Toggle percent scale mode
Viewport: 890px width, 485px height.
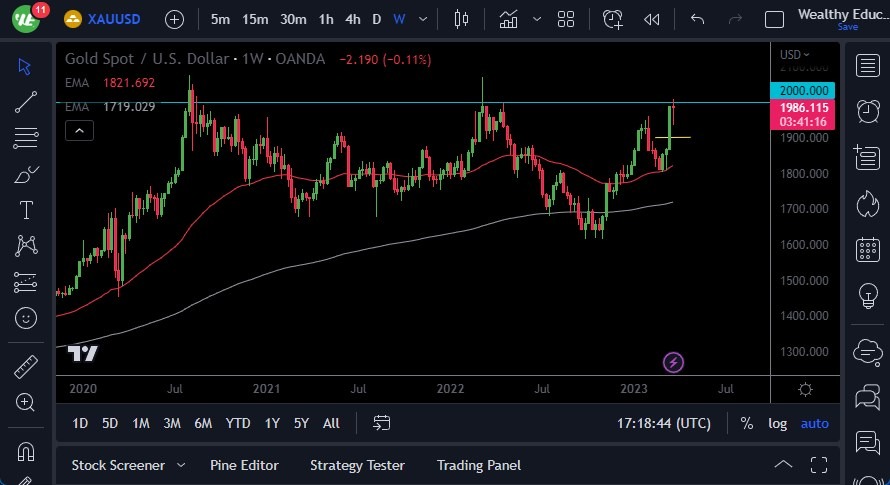tap(746, 423)
